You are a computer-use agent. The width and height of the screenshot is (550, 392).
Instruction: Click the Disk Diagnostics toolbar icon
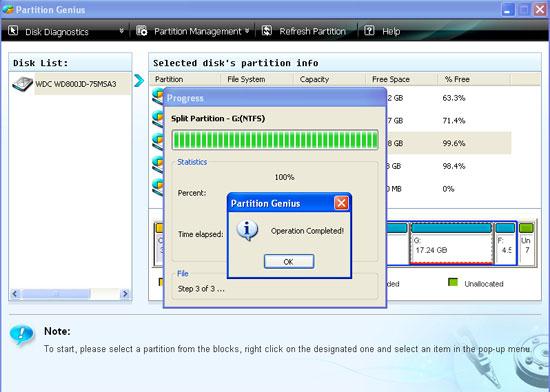13,31
